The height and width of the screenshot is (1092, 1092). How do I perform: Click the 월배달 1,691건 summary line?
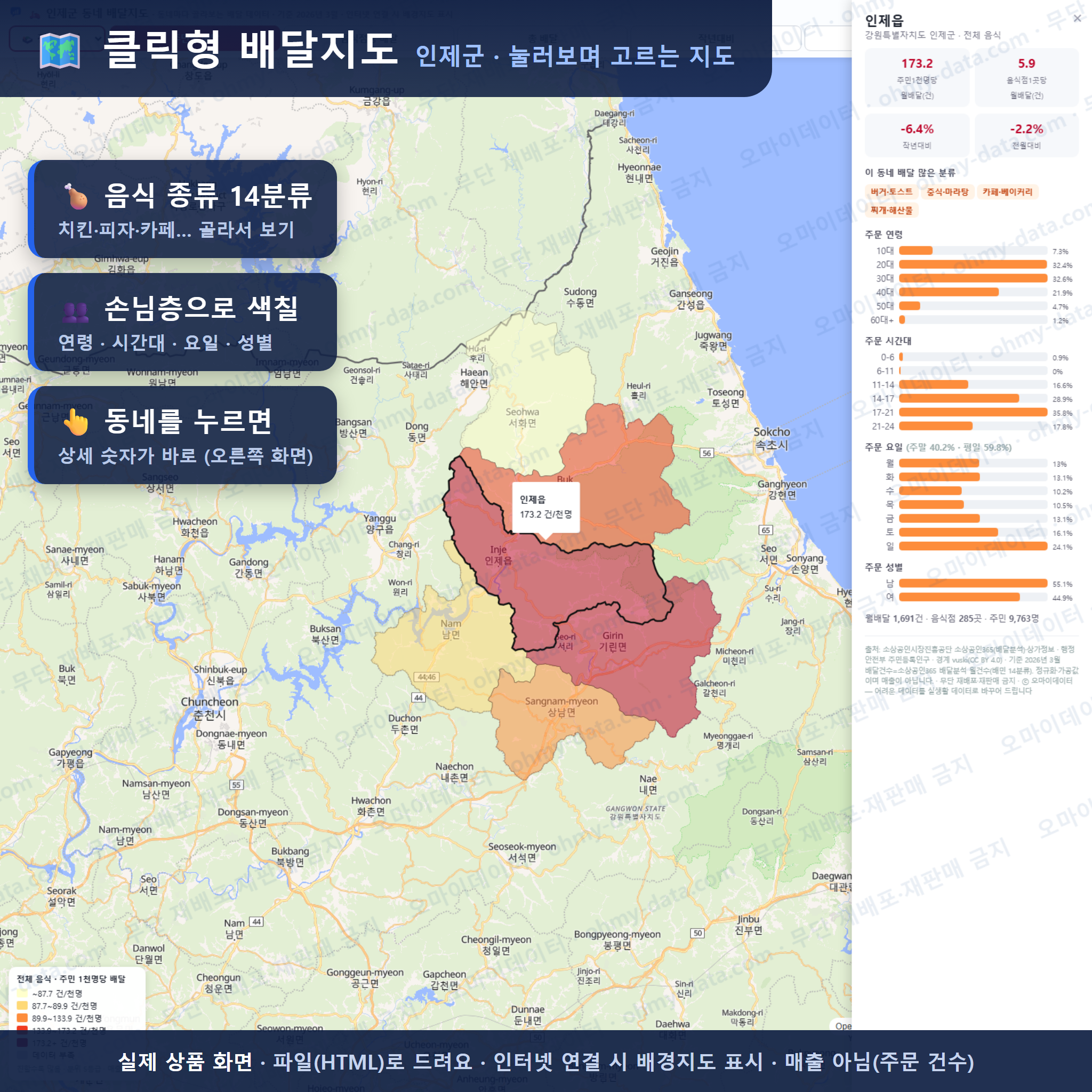coord(952,619)
